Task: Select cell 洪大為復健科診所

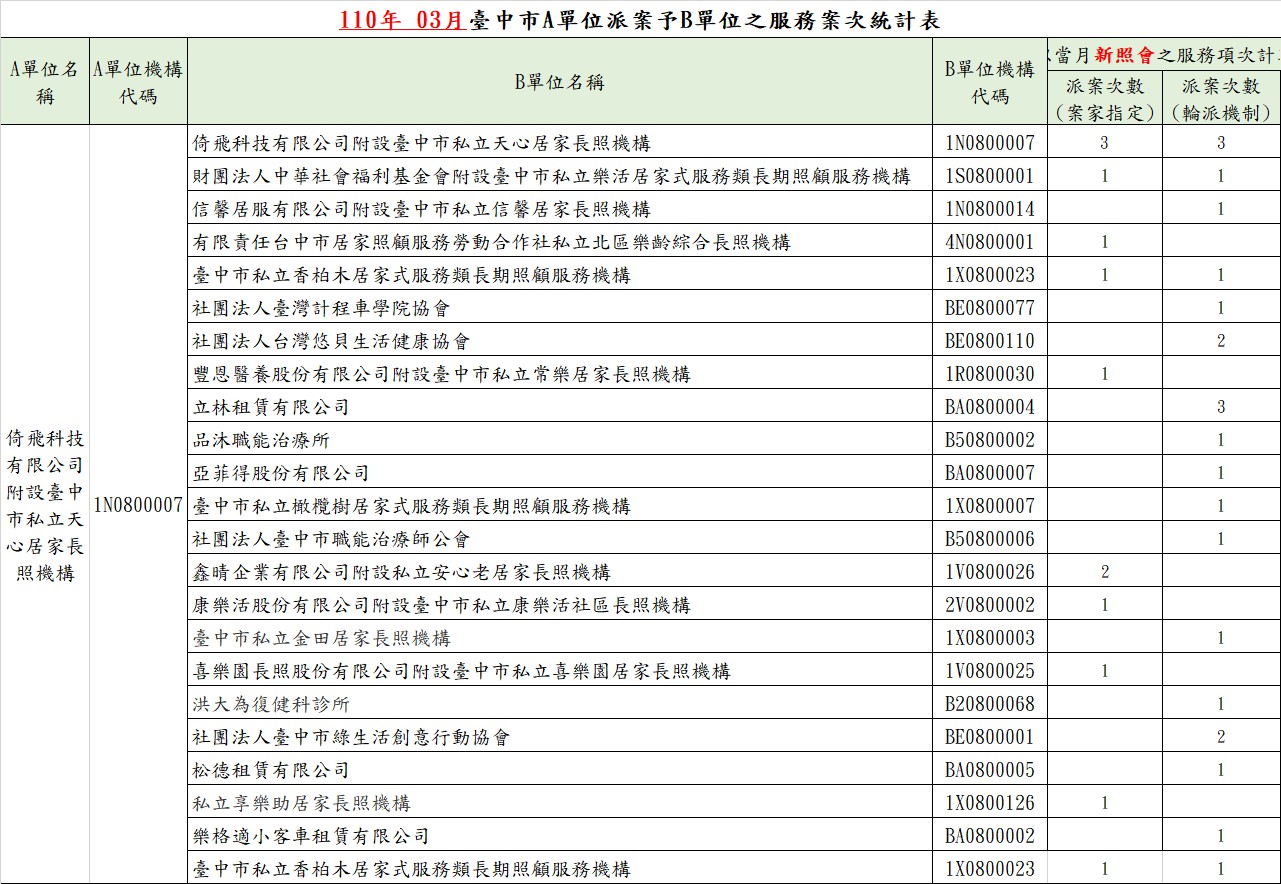Action: (x=560, y=704)
